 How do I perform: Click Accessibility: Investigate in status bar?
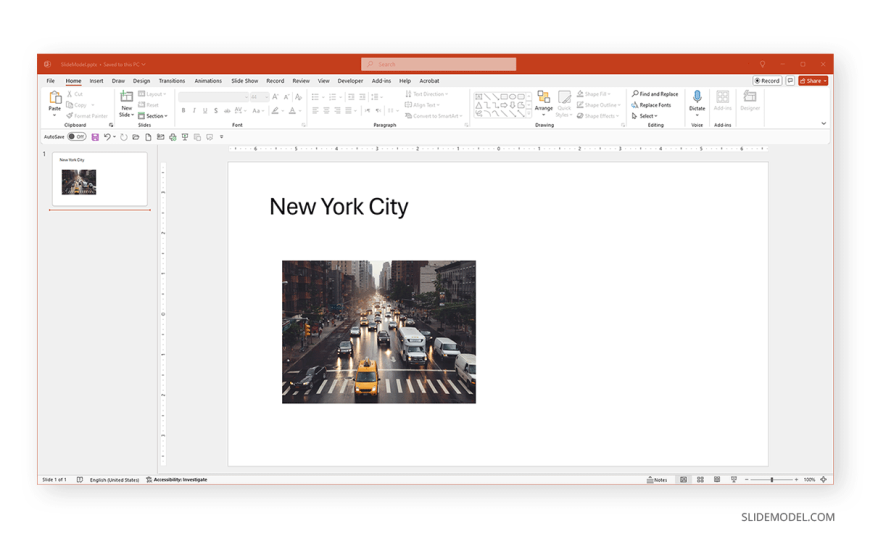pyautogui.click(x=176, y=480)
